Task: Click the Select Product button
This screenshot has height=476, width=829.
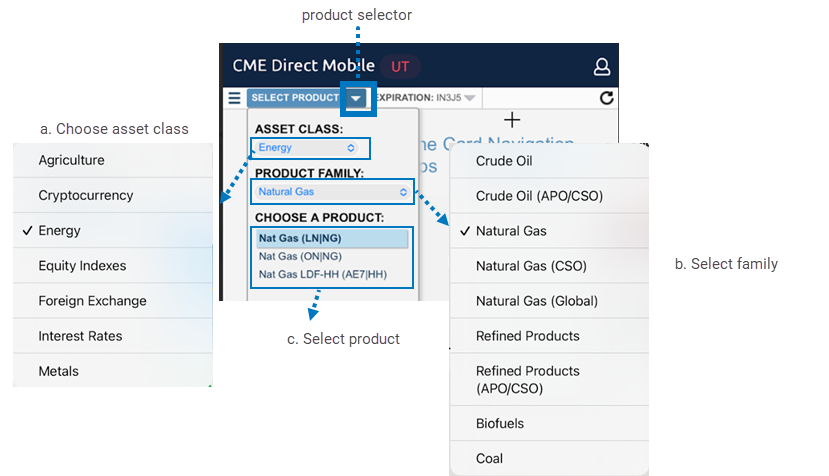Action: [x=294, y=98]
